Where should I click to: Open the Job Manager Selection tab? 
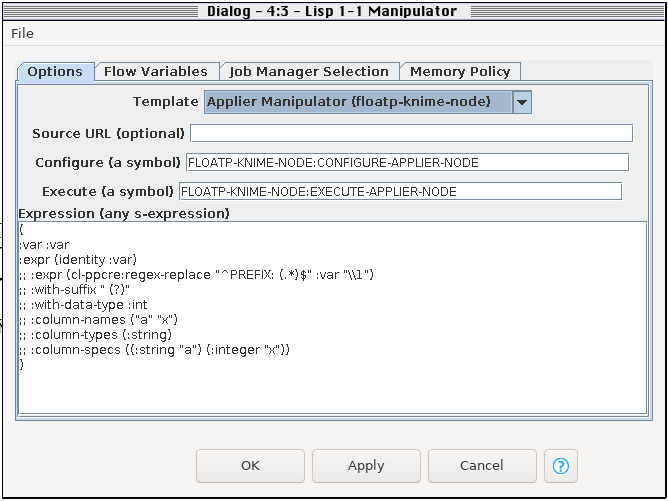(309, 72)
